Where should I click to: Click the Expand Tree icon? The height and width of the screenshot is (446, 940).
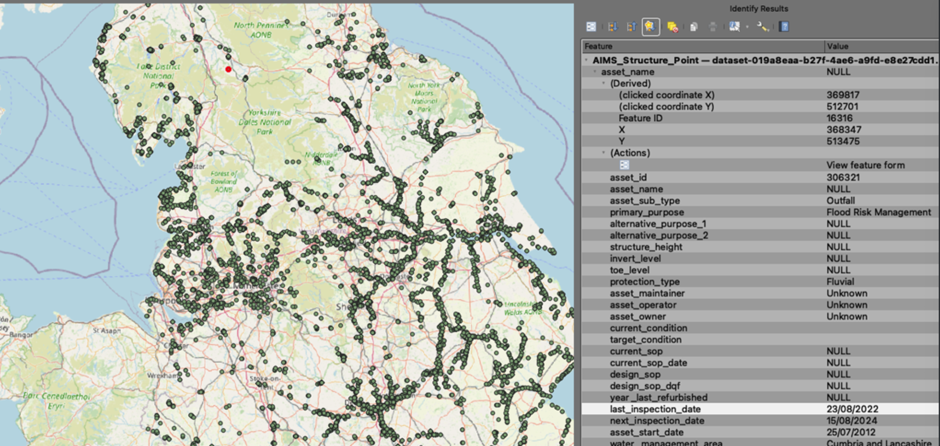[x=612, y=27]
